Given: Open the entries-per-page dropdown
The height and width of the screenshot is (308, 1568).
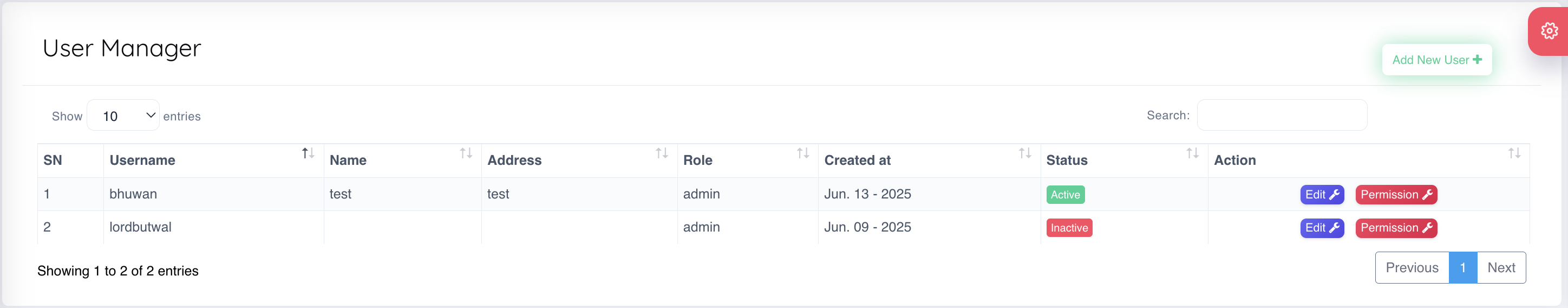Looking at the screenshot, I should click(123, 116).
